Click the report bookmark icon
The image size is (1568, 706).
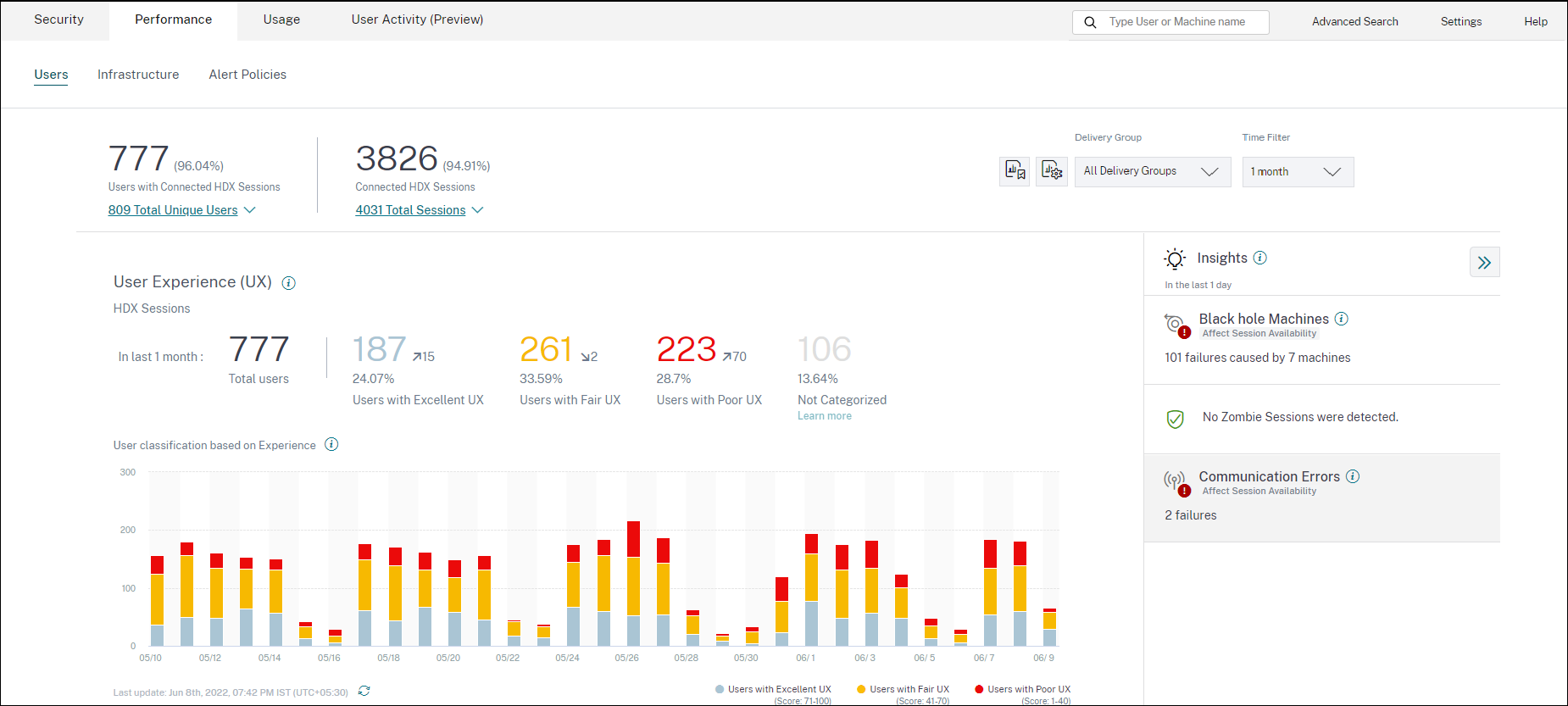(1015, 171)
